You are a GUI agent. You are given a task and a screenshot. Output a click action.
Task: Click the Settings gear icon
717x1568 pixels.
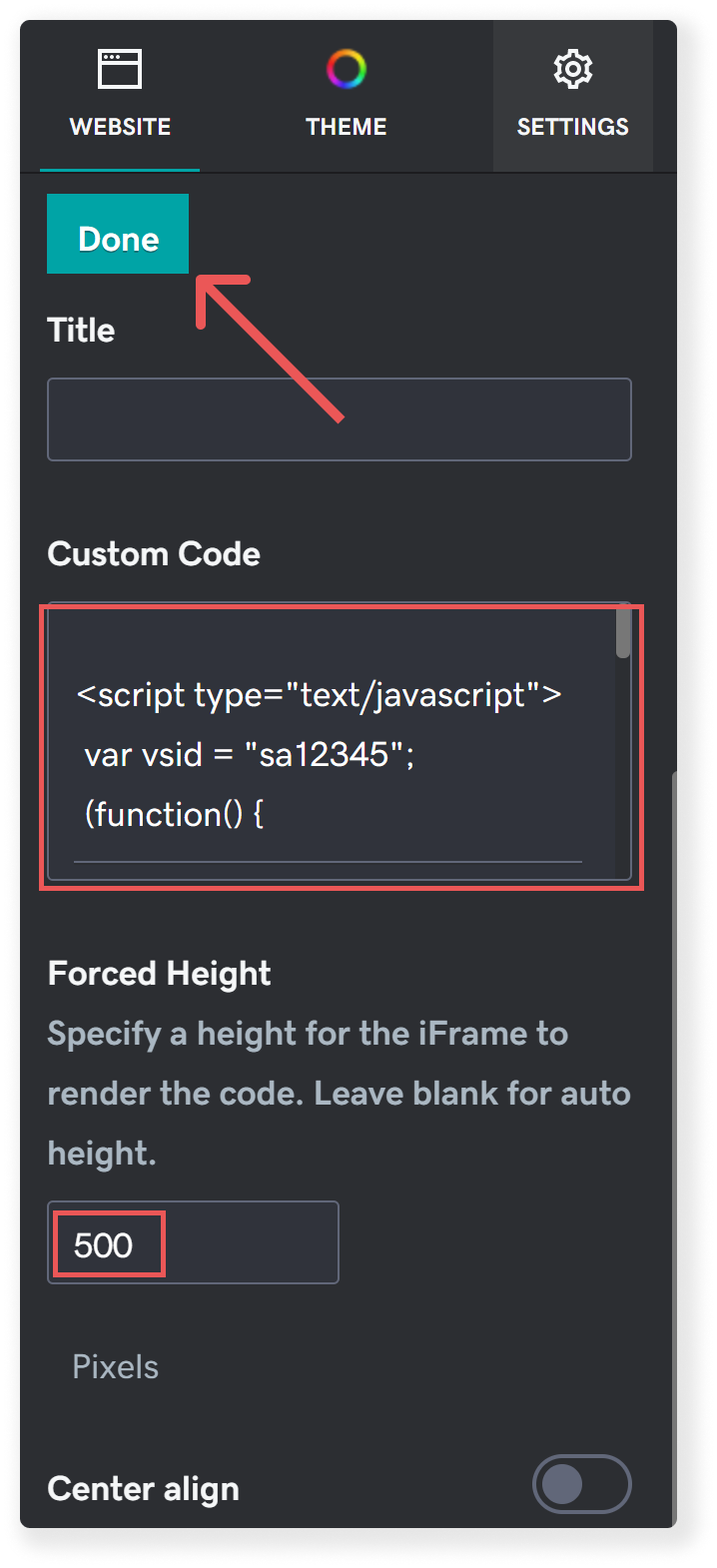pyautogui.click(x=573, y=69)
